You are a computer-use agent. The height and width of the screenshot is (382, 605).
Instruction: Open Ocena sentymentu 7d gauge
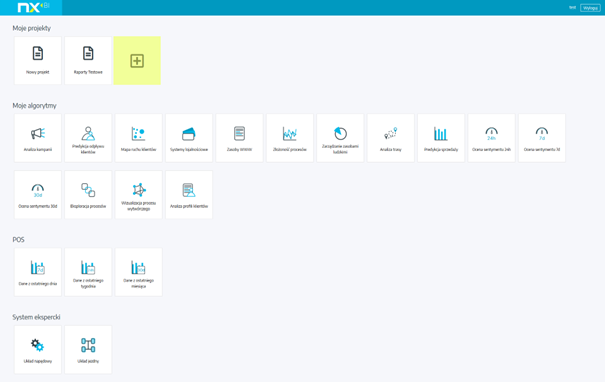point(542,138)
